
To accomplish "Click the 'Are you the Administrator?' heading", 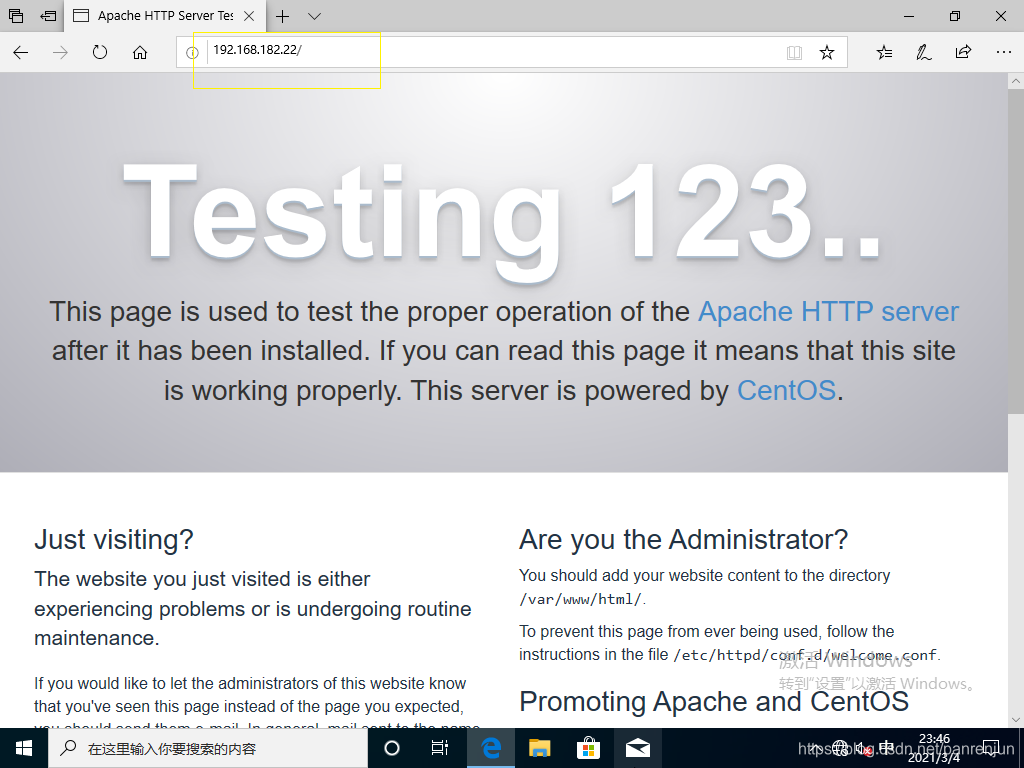I will tap(683, 539).
